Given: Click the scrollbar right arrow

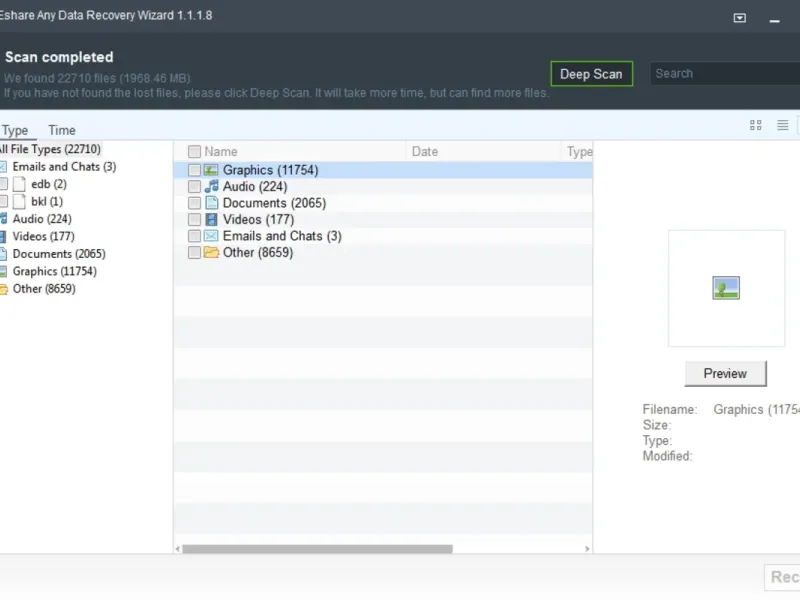Looking at the screenshot, I should (x=587, y=549).
